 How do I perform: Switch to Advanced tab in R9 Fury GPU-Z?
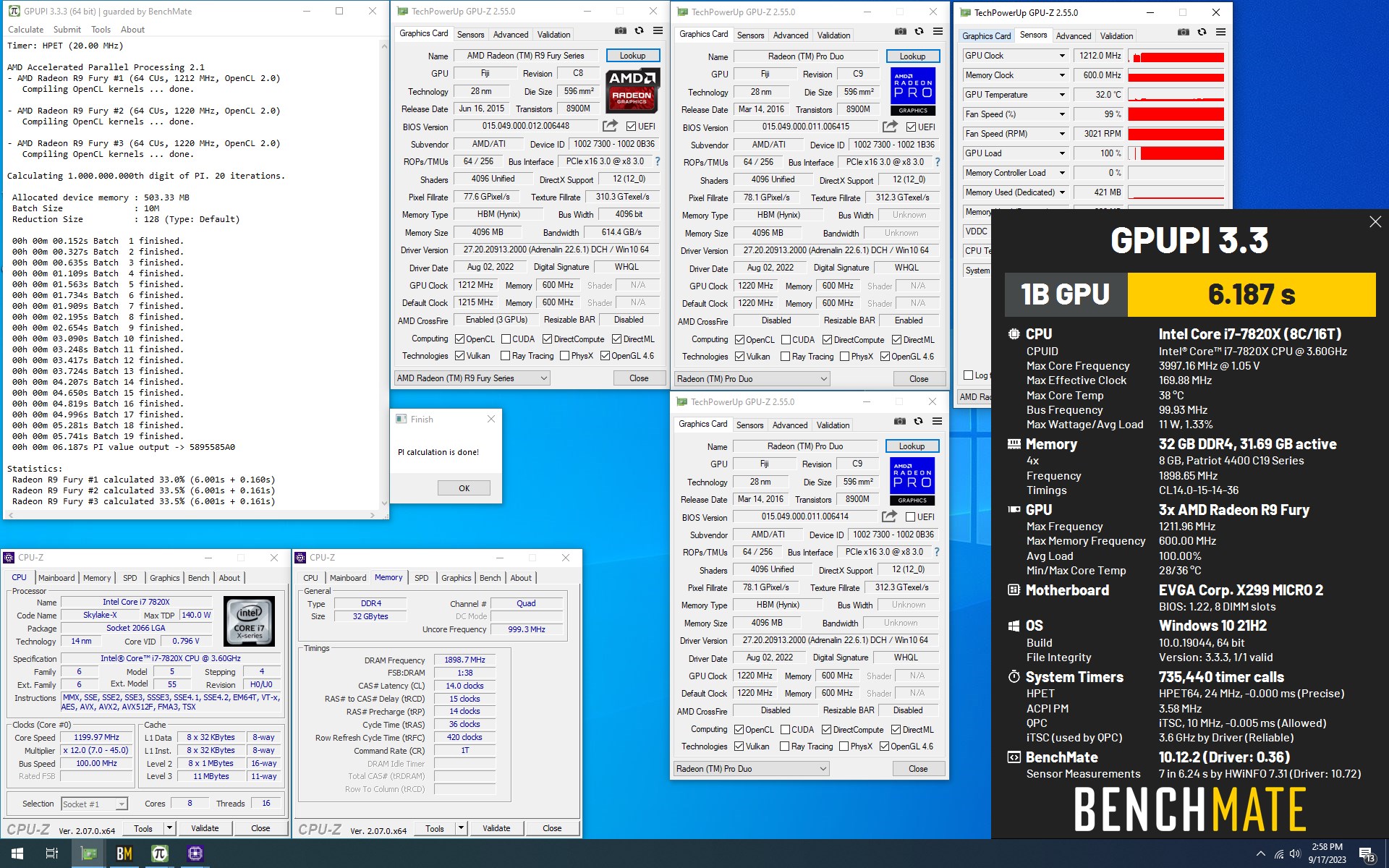tap(511, 35)
